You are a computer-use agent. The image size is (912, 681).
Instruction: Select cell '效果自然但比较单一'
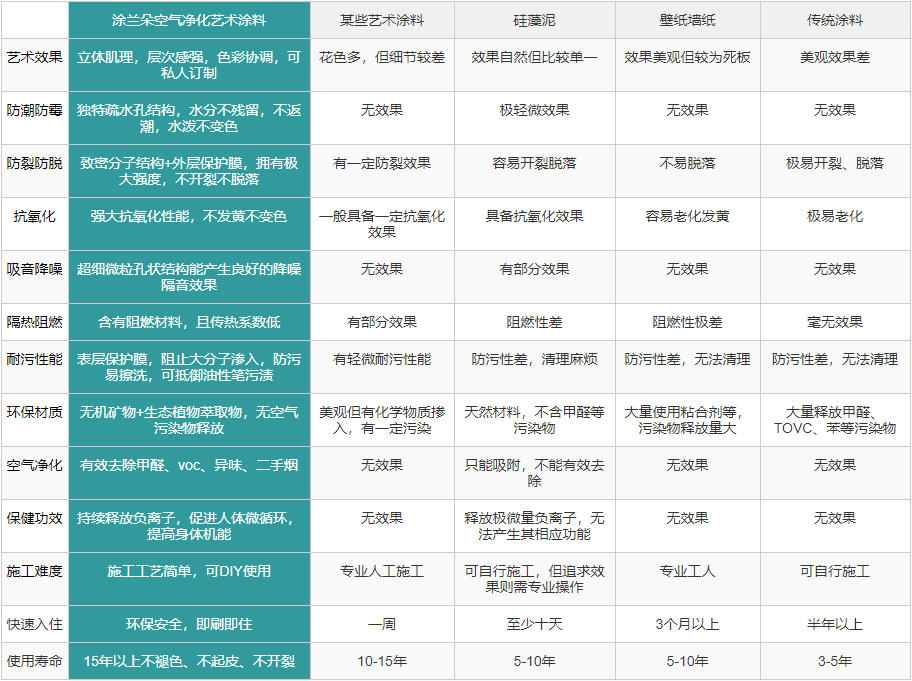535,65
